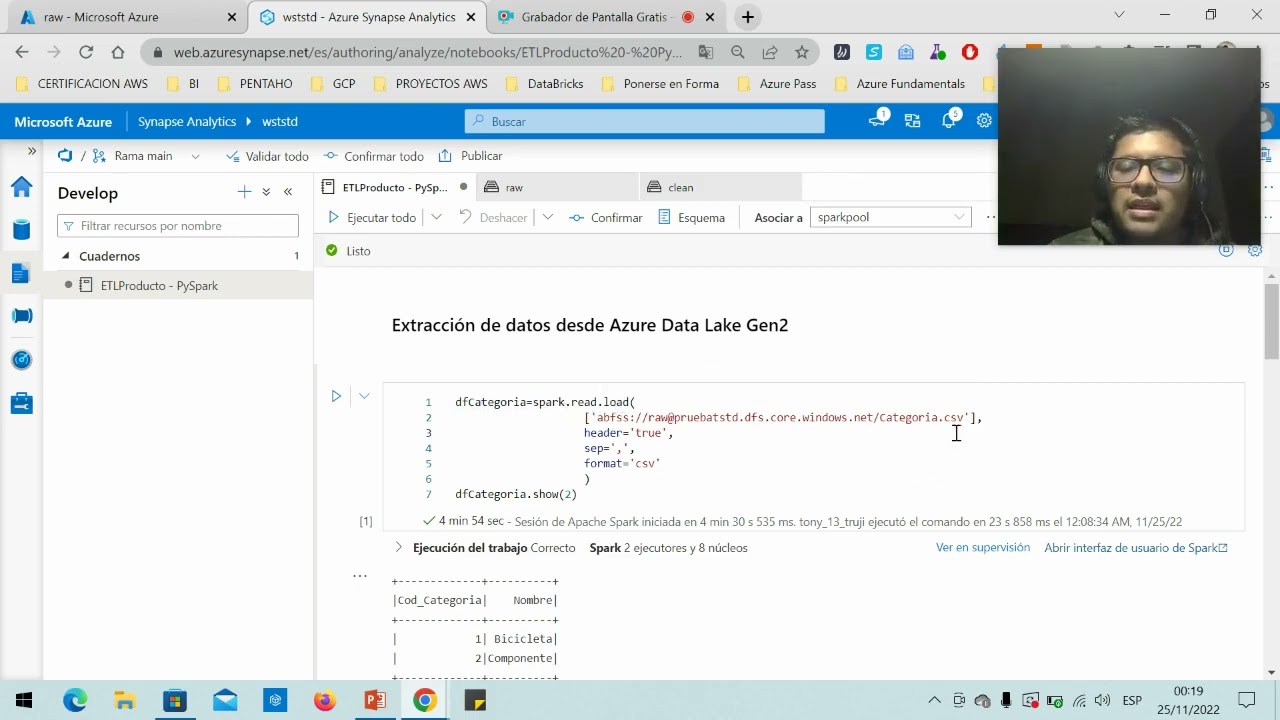The height and width of the screenshot is (720, 1280).
Task: Click Confirmar todo
Action: tap(373, 156)
